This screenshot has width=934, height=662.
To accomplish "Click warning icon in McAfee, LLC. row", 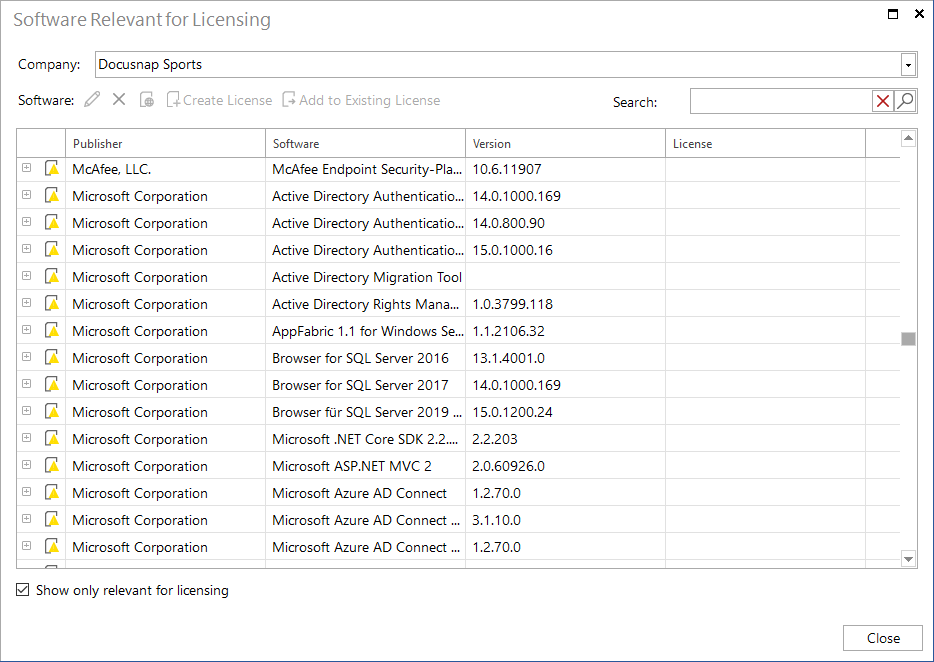I will (x=52, y=169).
